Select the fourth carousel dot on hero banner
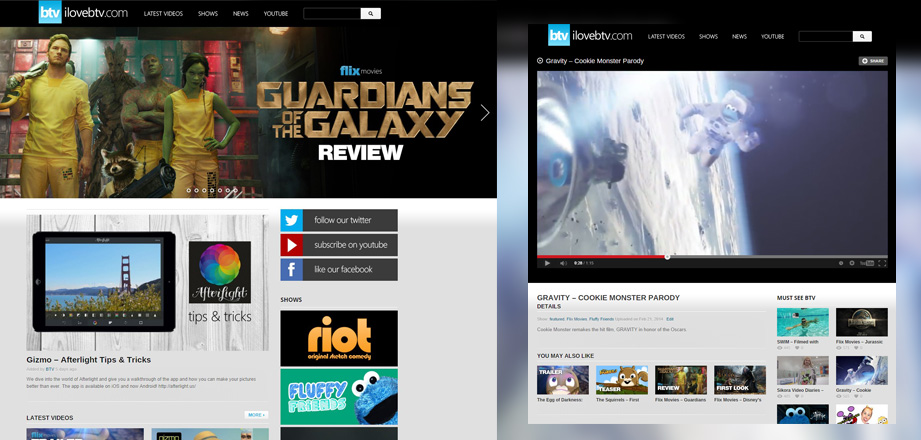The image size is (921, 440). [212, 190]
